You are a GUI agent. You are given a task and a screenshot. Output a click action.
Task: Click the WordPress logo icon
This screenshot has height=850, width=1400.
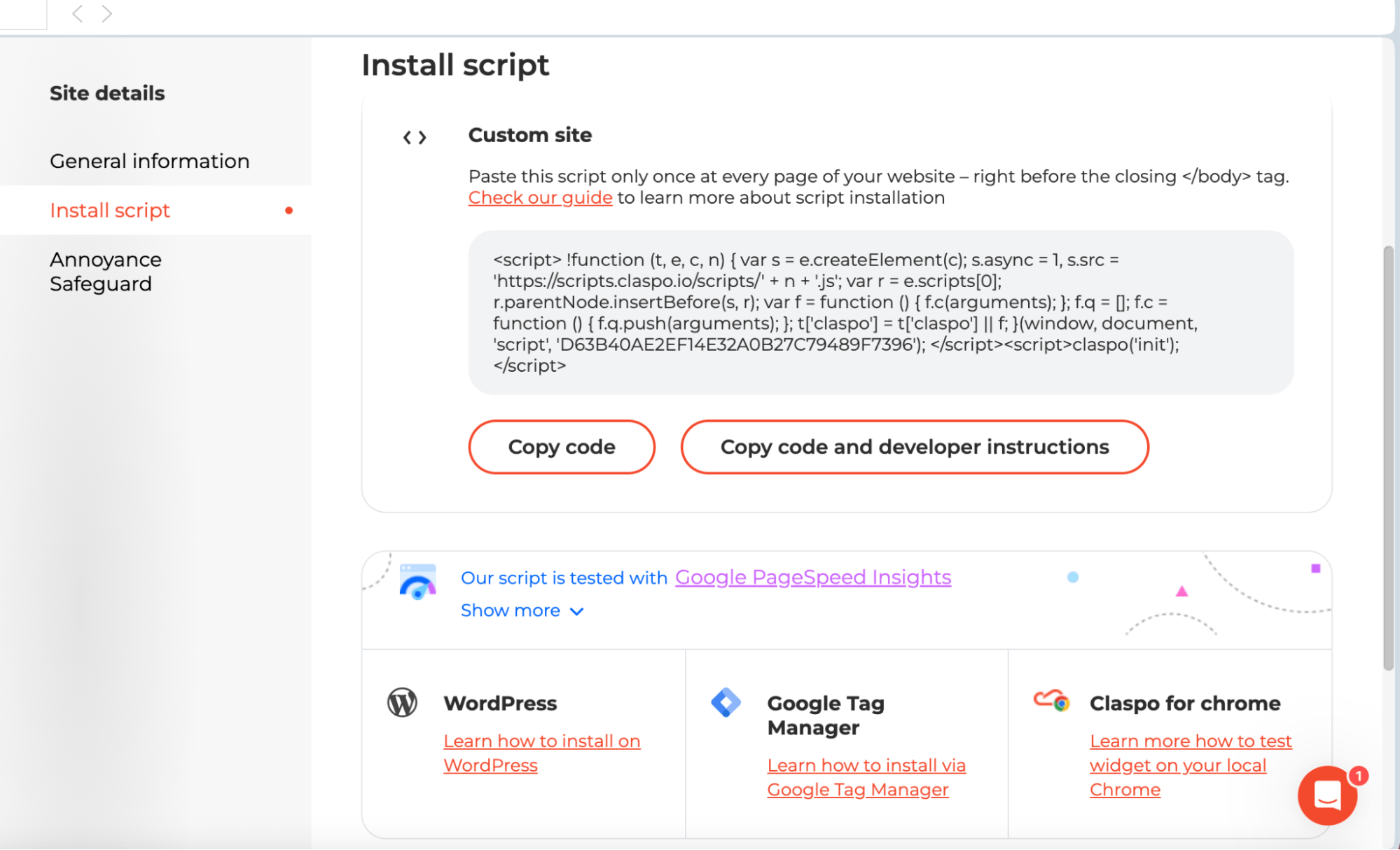pos(403,702)
